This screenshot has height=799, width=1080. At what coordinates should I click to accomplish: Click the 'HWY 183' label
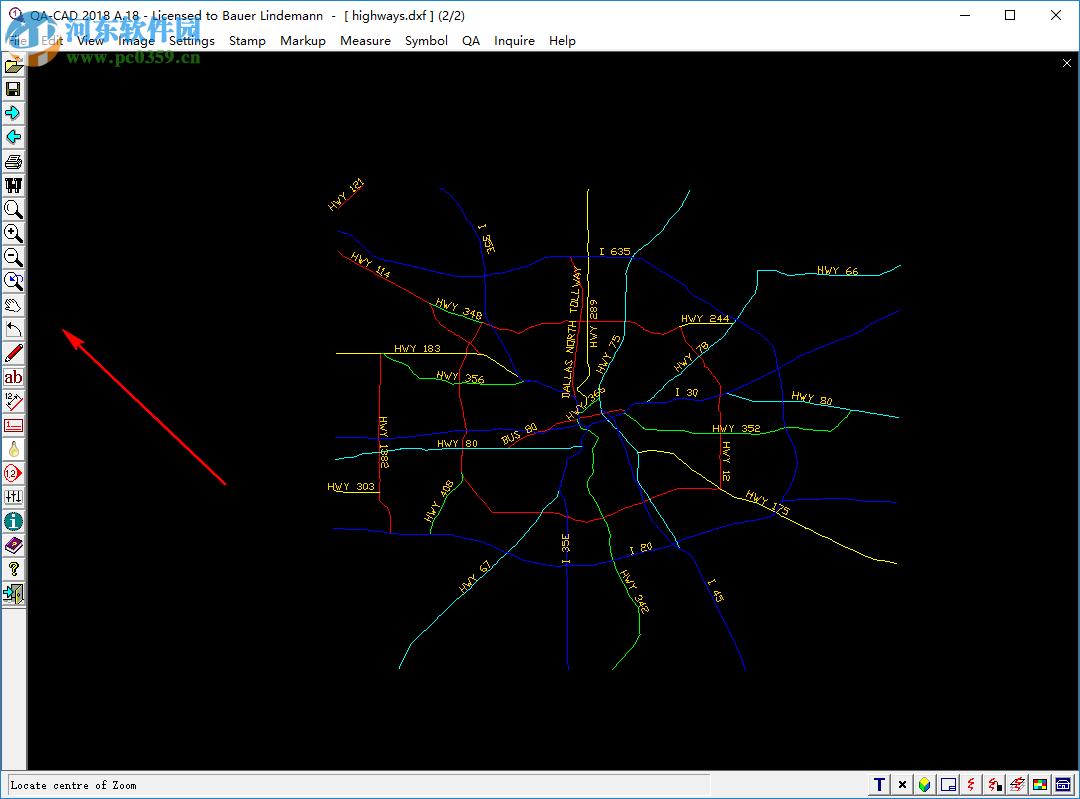pos(417,349)
